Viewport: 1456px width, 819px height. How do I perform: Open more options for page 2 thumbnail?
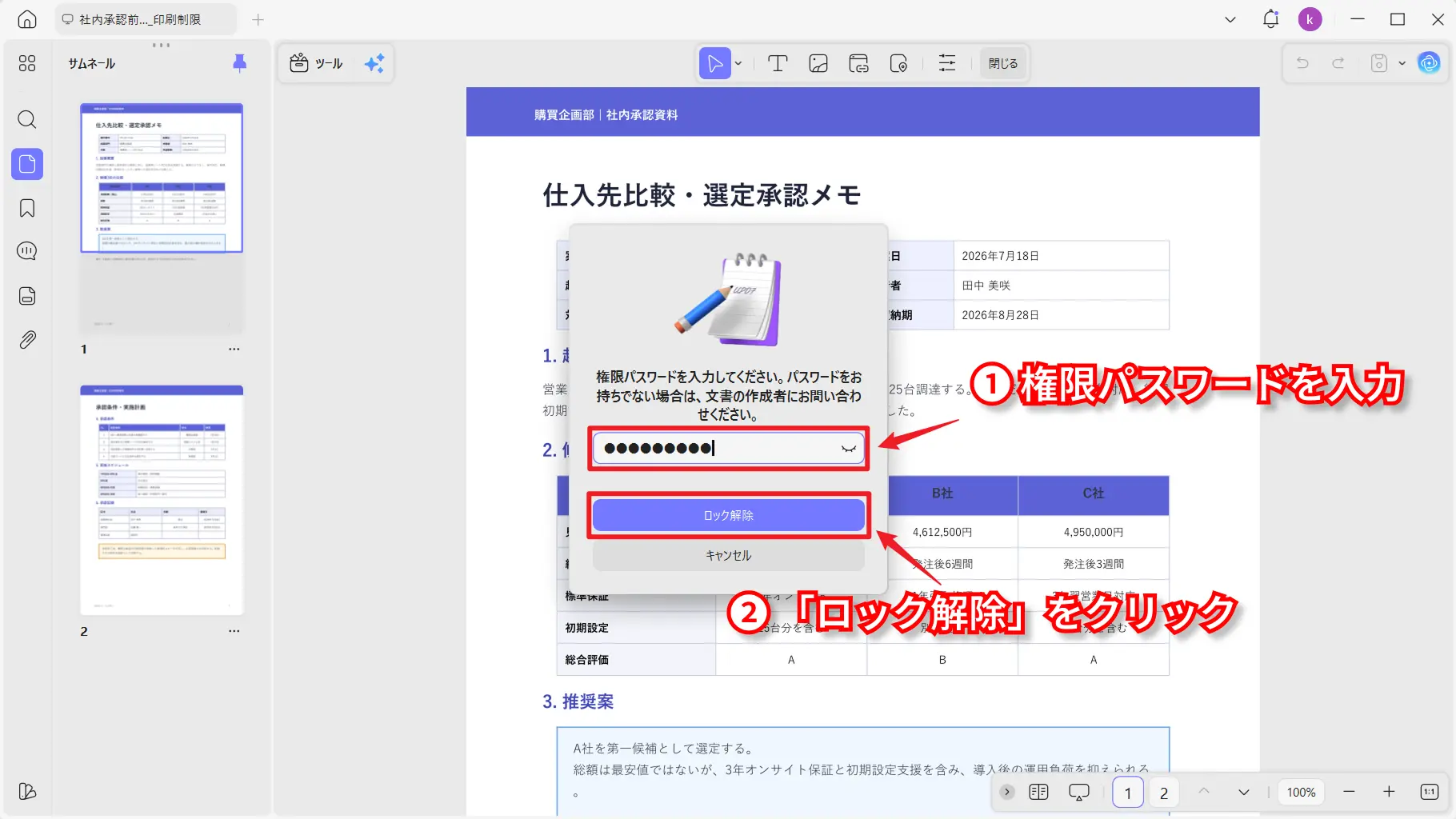coord(234,631)
